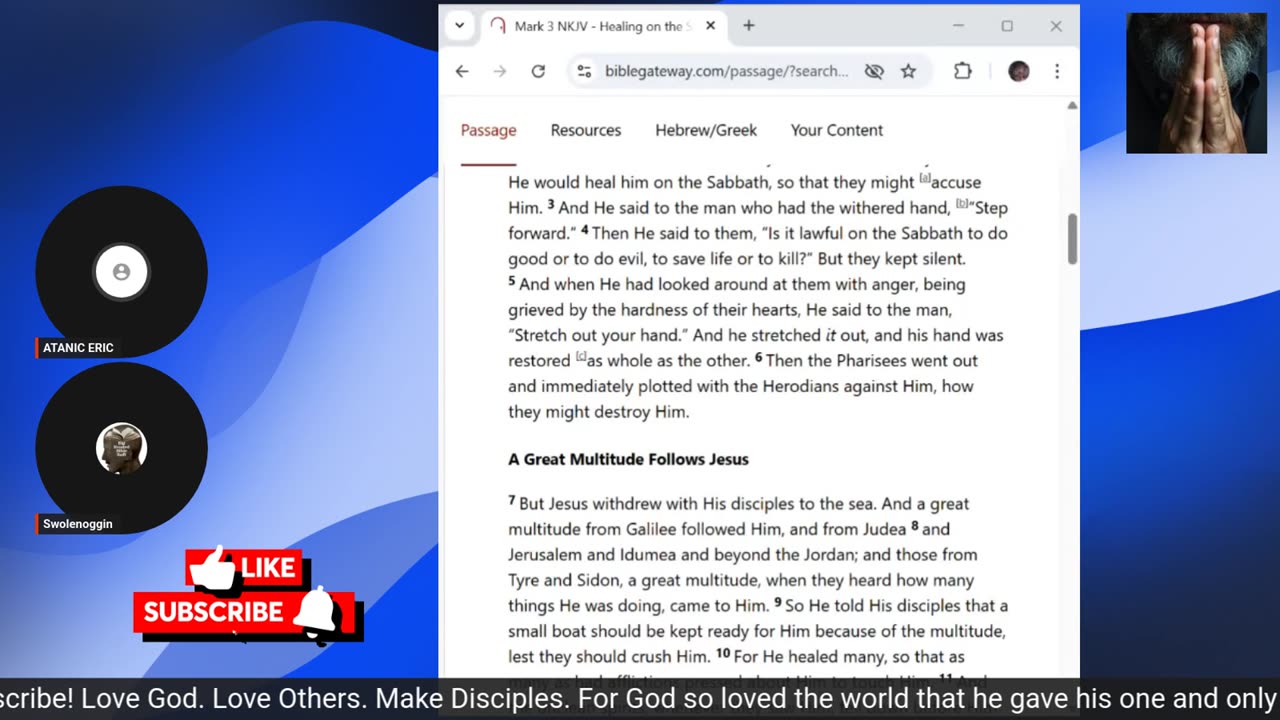
Task: Click the ATANIC ERIC name label
Action: [x=78, y=348]
